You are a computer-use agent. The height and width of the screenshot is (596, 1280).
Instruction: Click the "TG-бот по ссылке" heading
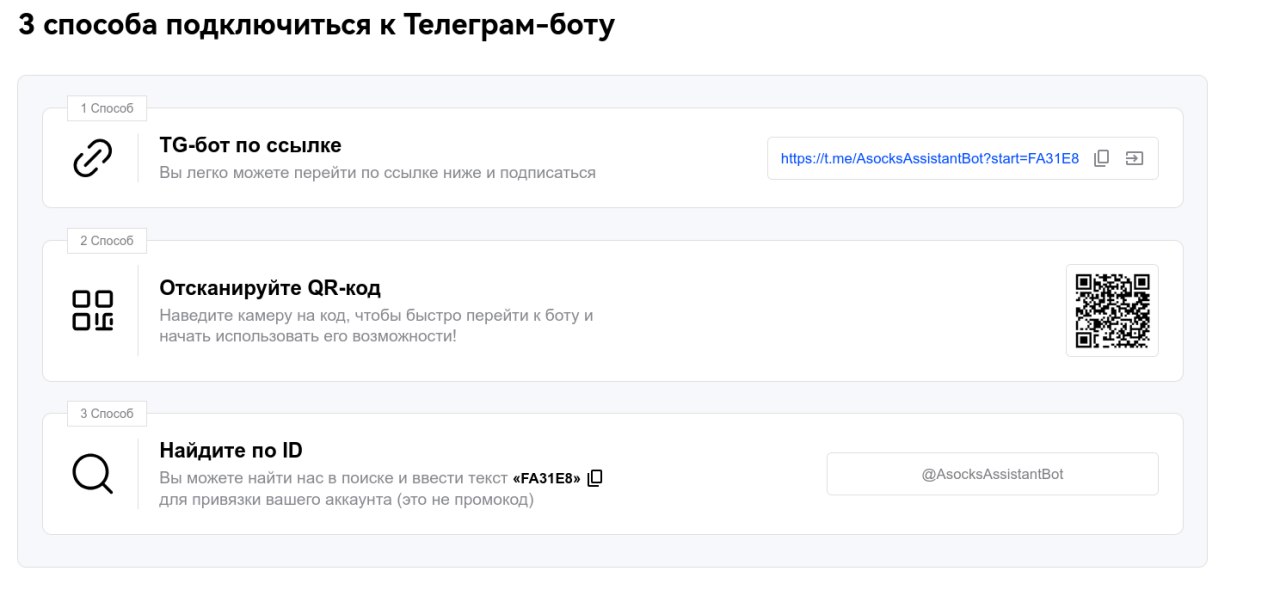pos(250,146)
